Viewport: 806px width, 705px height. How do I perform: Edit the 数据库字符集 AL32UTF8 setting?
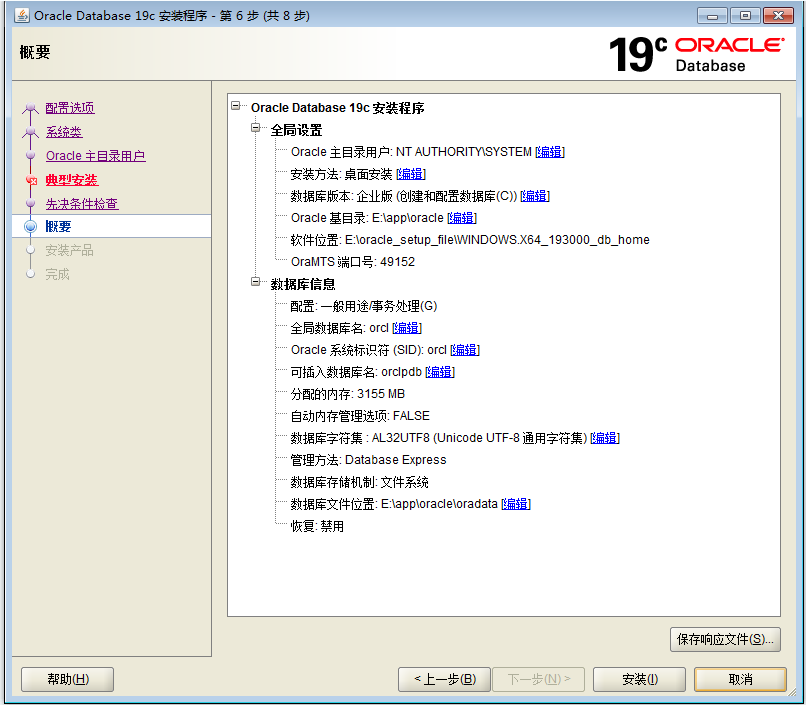[x=605, y=438]
